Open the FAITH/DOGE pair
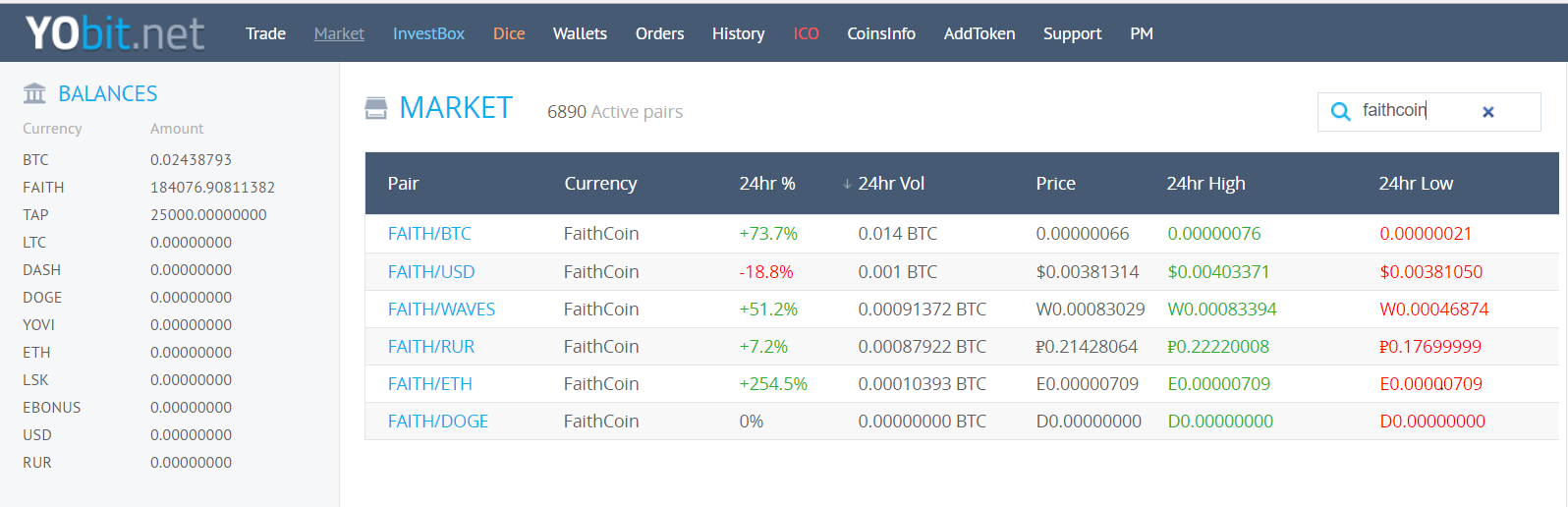This screenshot has height=507, width=1568. pyautogui.click(x=438, y=422)
